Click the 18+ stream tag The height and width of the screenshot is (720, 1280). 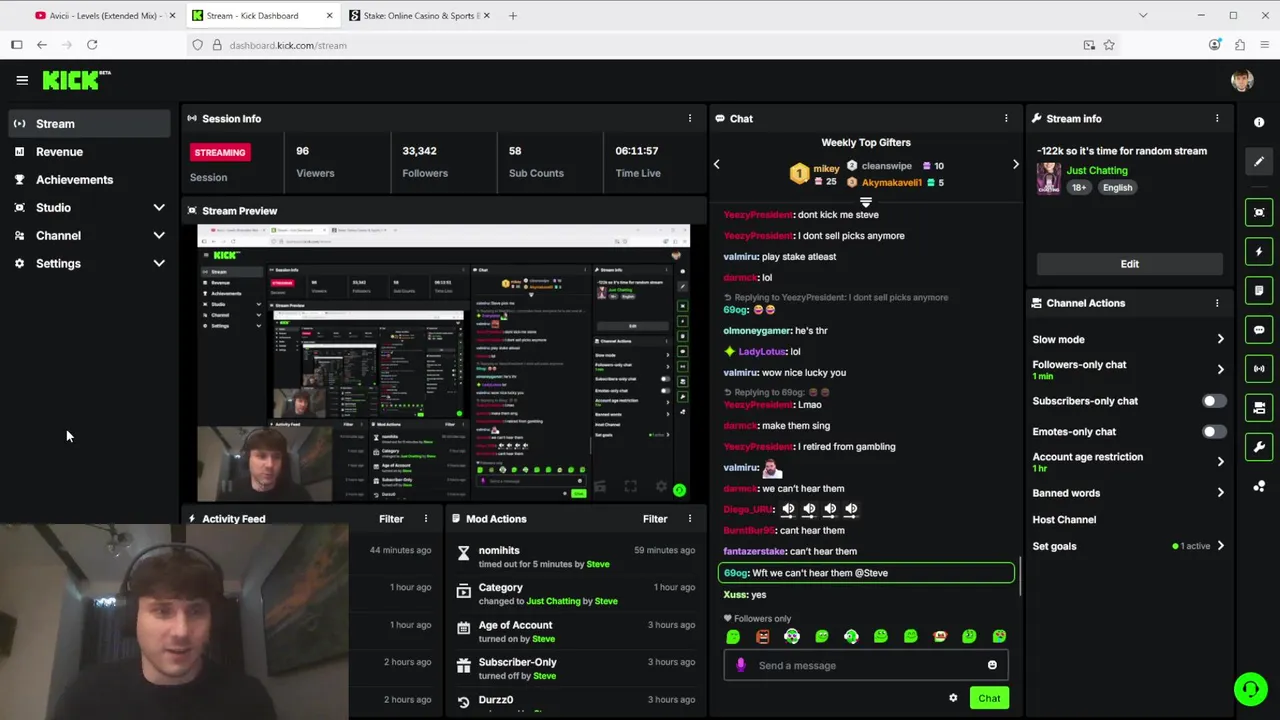pyautogui.click(x=1079, y=188)
